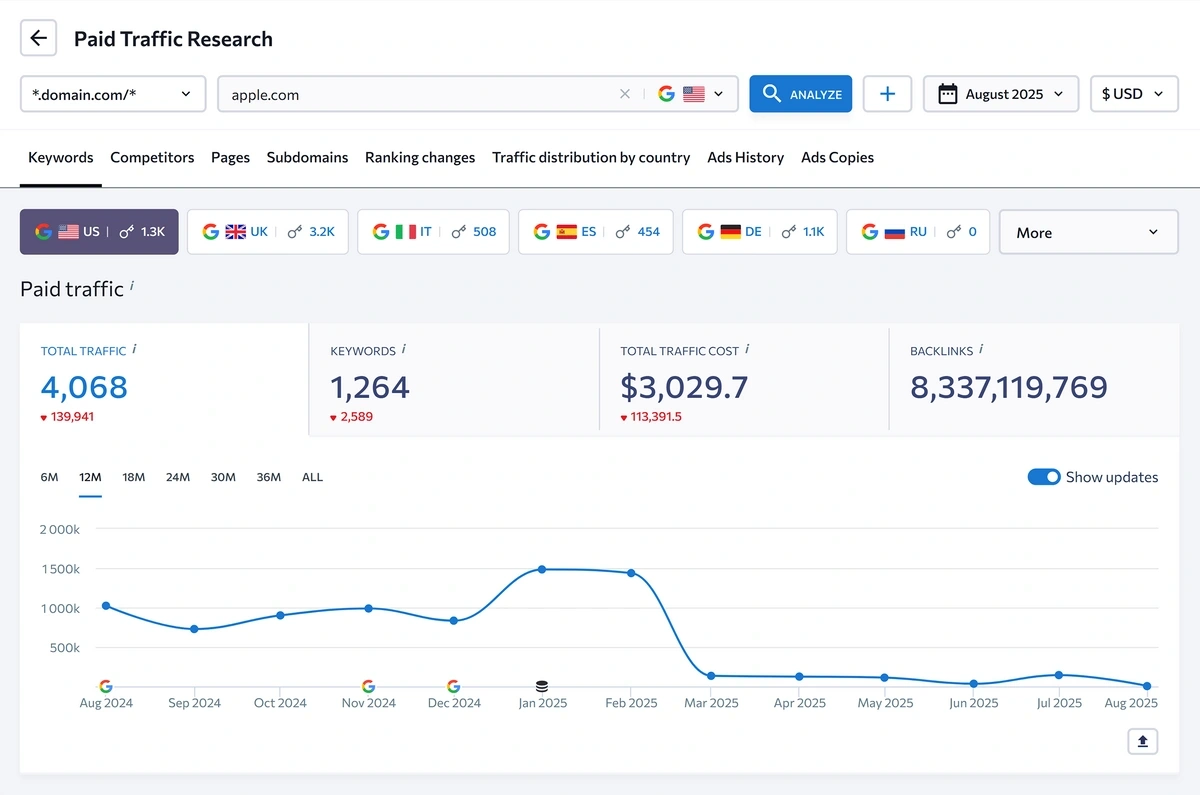Click database update icon at Jan 2025

click(x=542, y=686)
